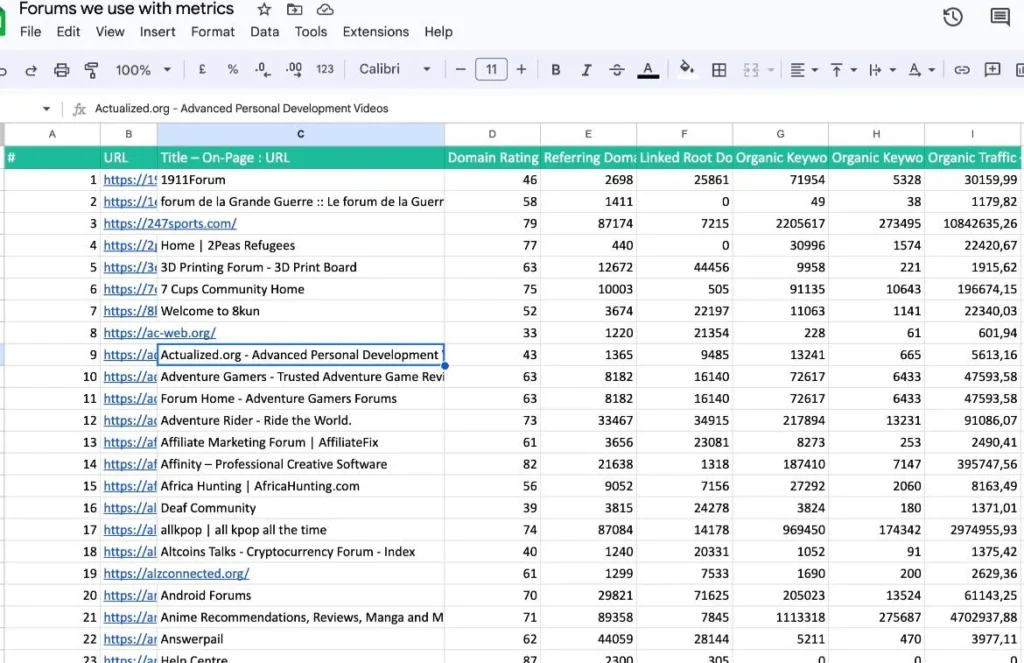Select cell 'Welcome to 8kun'
Screen dimensions: 1024x663
point(300,311)
